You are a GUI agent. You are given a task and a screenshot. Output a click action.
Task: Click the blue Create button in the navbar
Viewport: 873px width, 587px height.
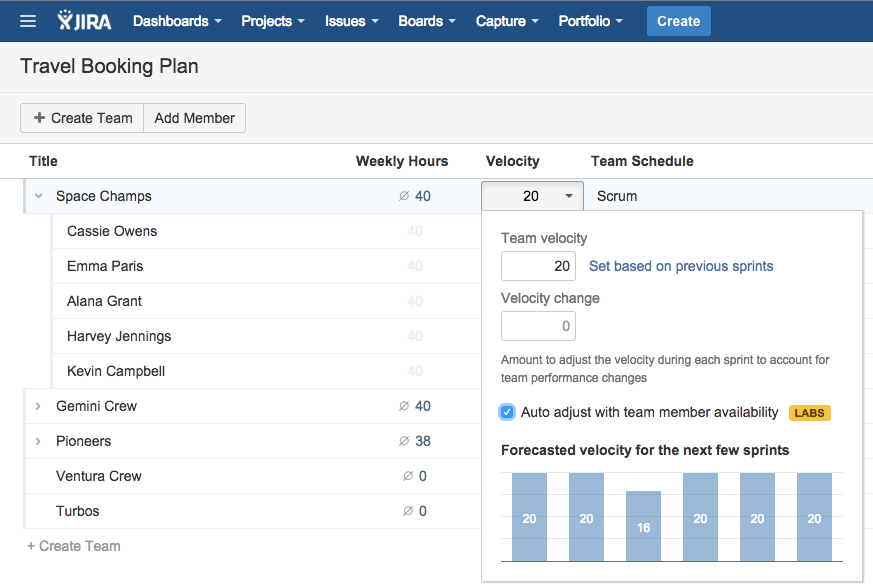click(x=678, y=20)
